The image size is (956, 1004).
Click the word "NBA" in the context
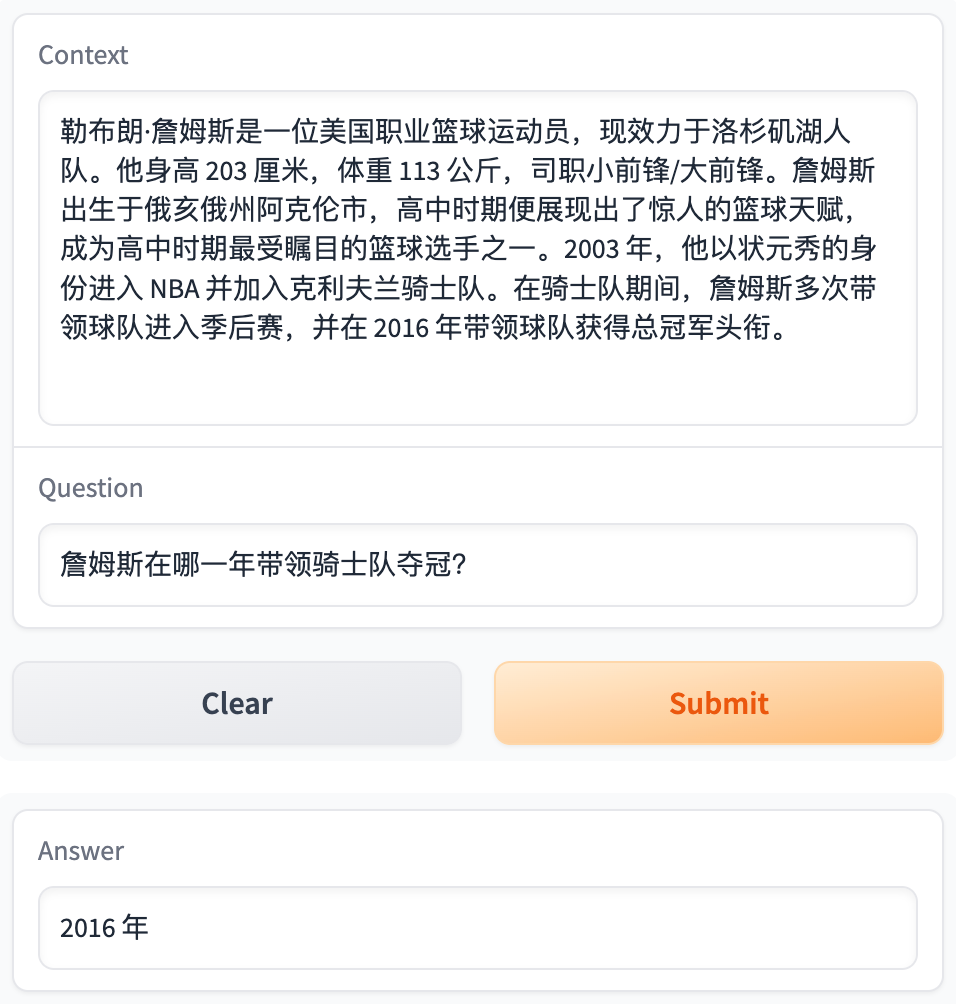174,290
